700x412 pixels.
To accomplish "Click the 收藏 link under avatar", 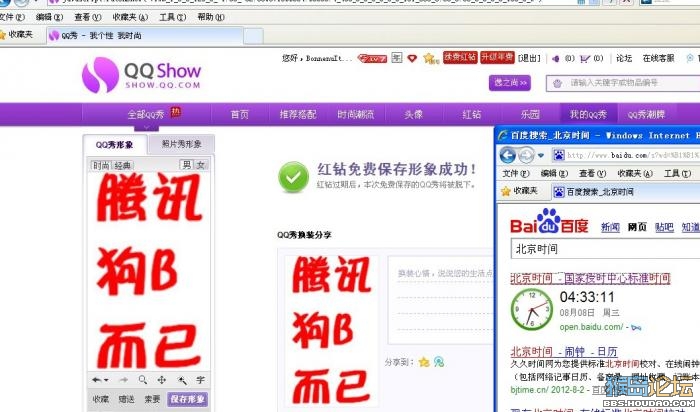I will 101,399.
